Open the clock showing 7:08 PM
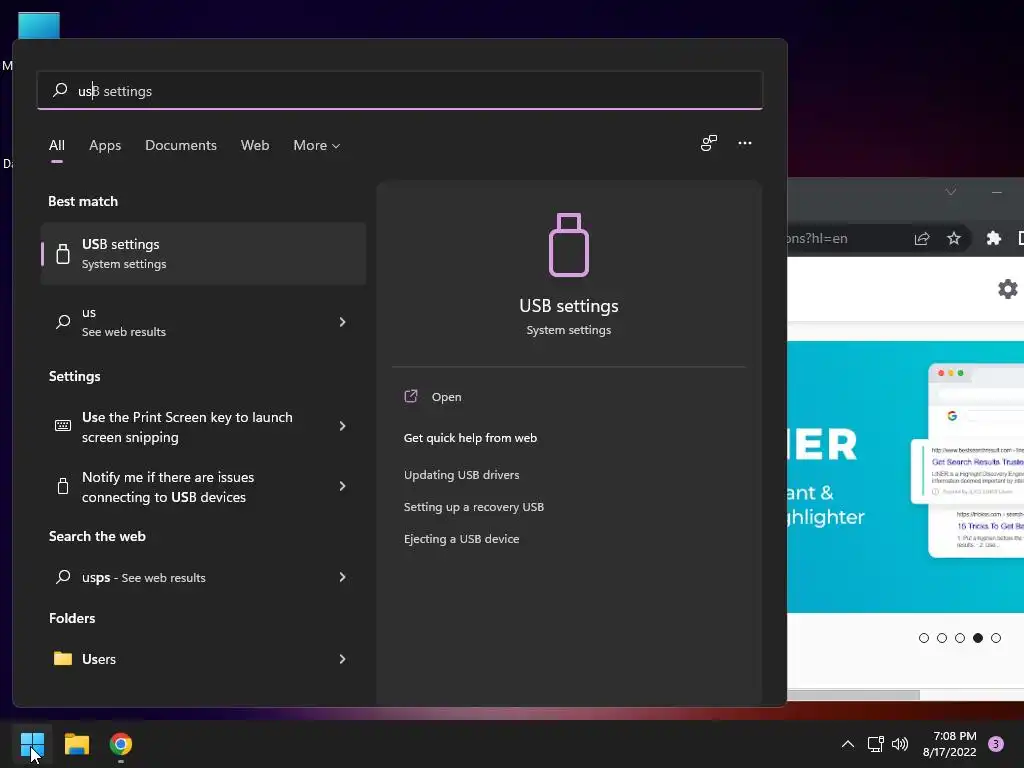The image size is (1024, 768). click(x=949, y=744)
